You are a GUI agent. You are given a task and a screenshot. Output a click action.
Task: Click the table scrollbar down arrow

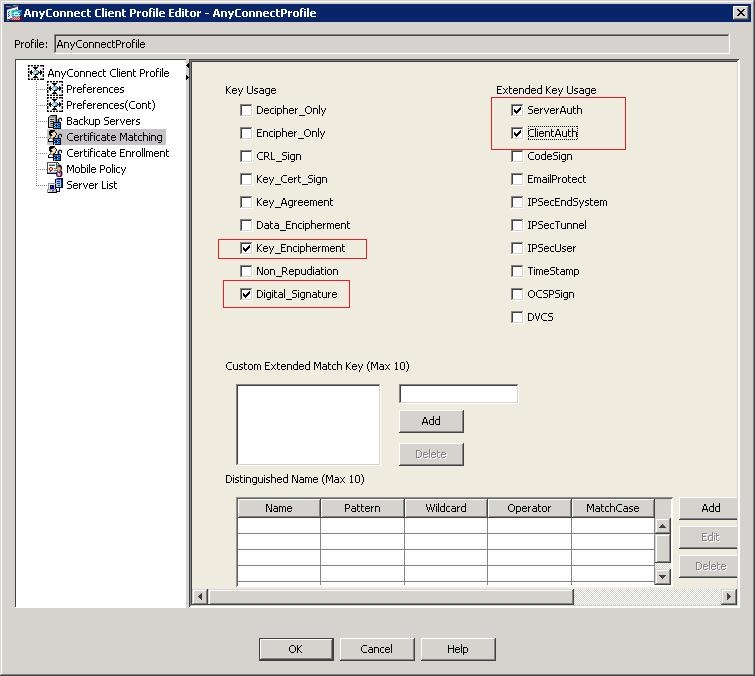coord(663,576)
